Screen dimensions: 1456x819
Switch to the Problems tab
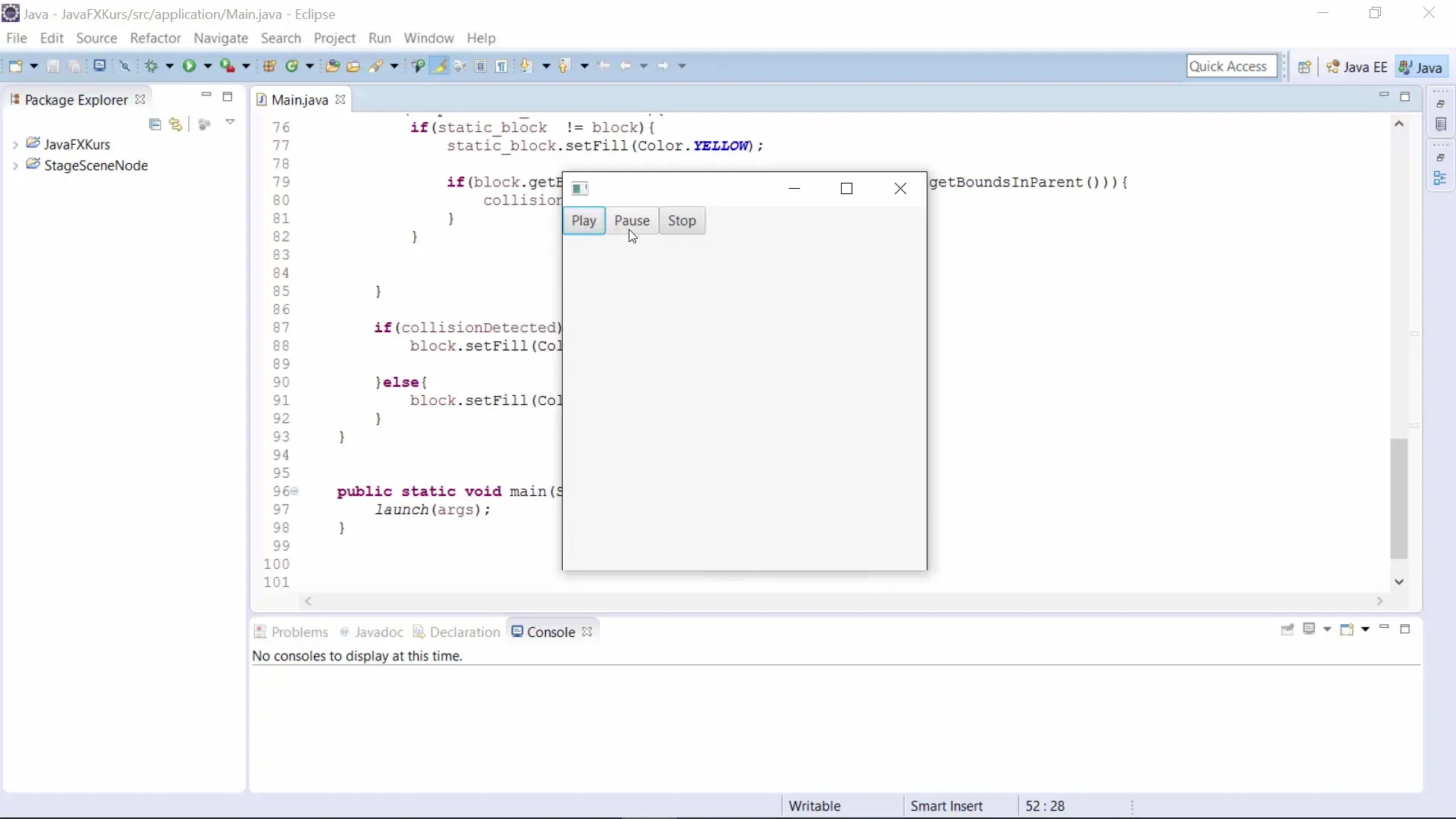click(x=291, y=632)
